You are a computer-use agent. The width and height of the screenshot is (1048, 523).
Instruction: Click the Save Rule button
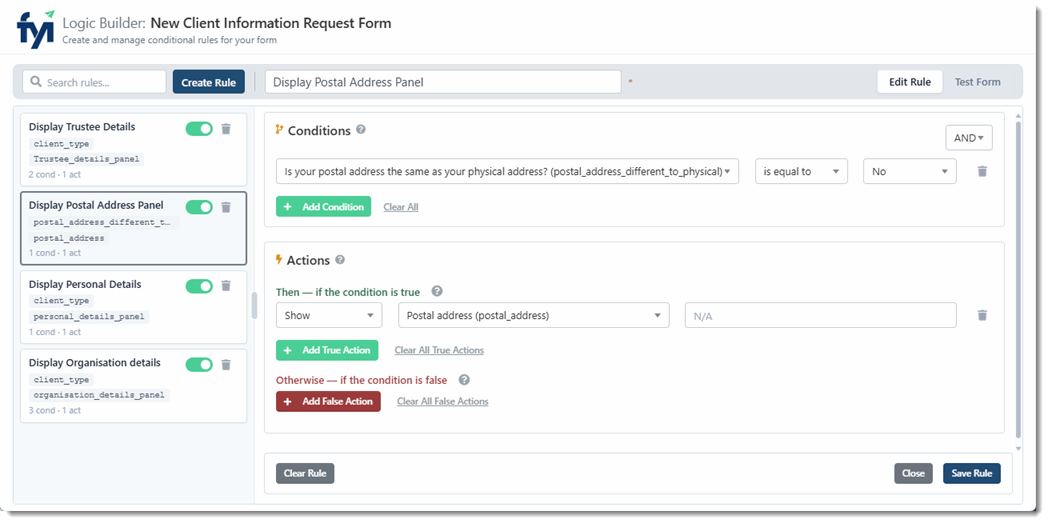coord(972,473)
